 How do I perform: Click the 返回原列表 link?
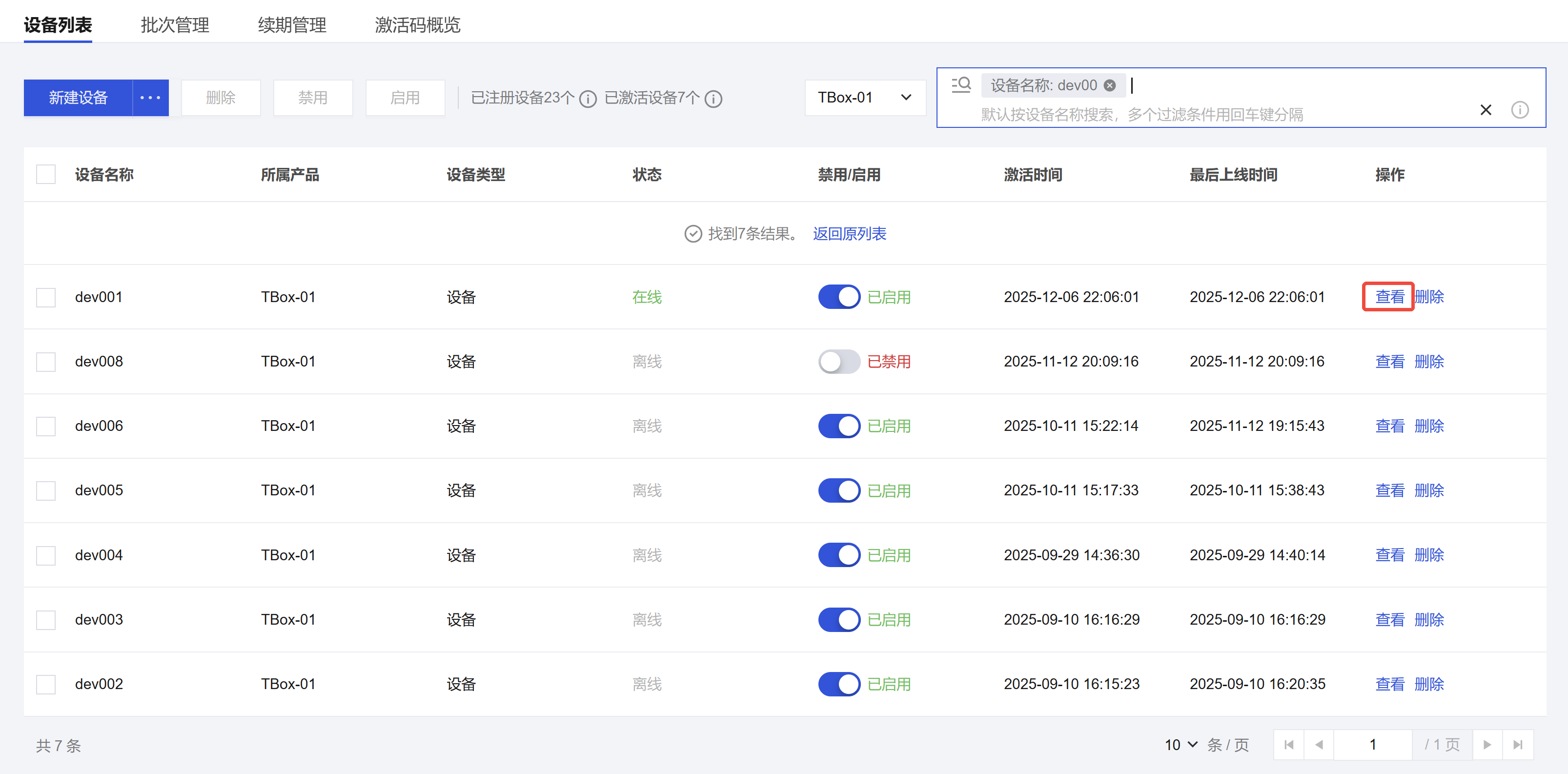849,234
